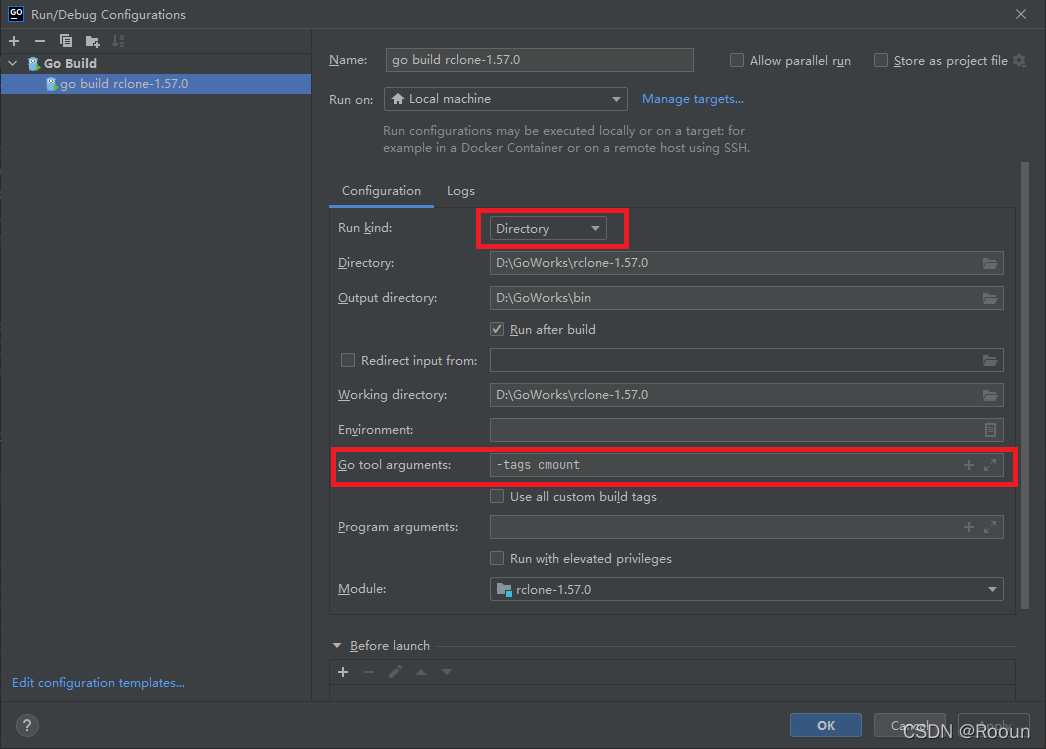Open help with the question mark button

[x=27, y=725]
